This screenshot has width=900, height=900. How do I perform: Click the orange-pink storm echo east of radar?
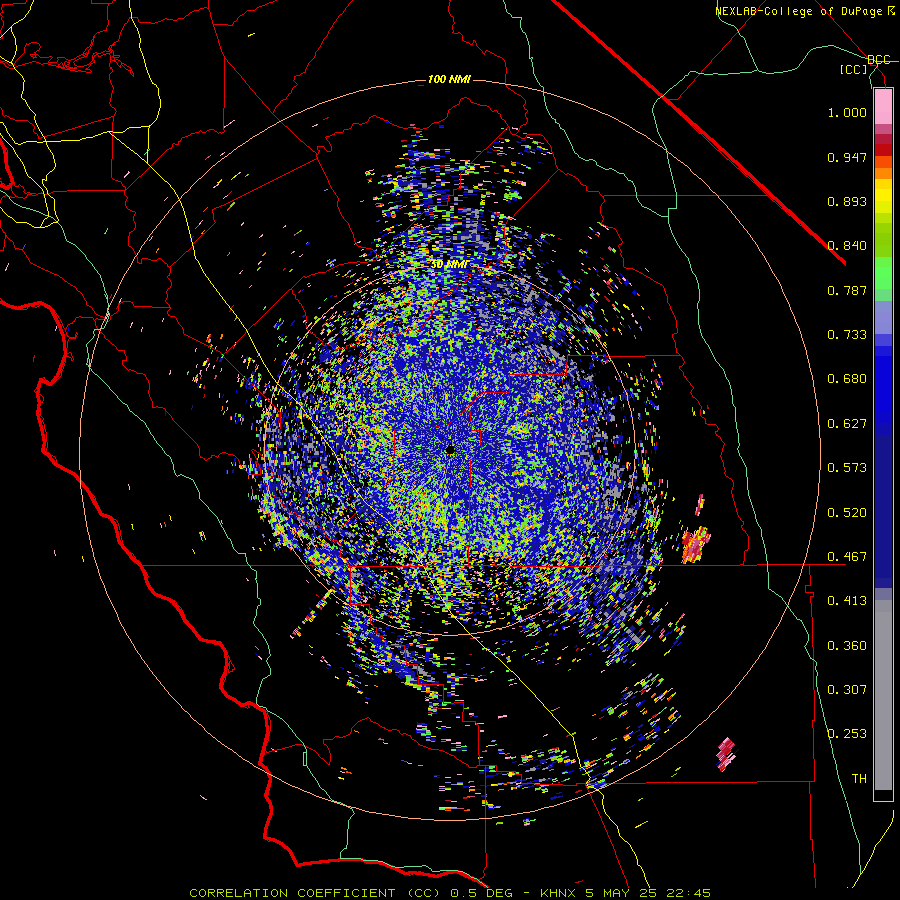[695, 544]
